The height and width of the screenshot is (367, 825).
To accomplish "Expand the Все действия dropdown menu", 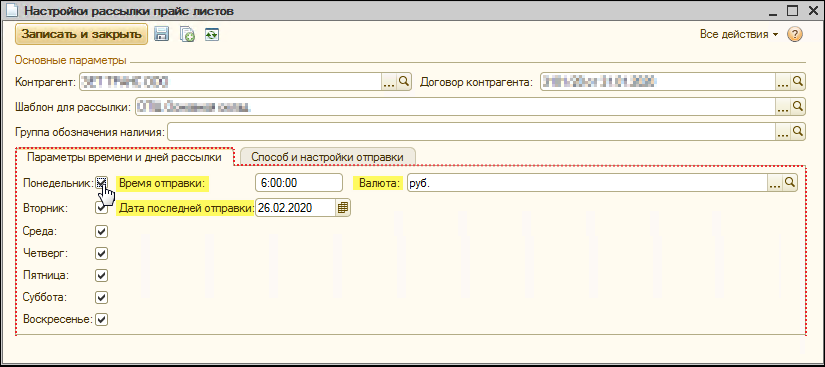I will click(739, 35).
